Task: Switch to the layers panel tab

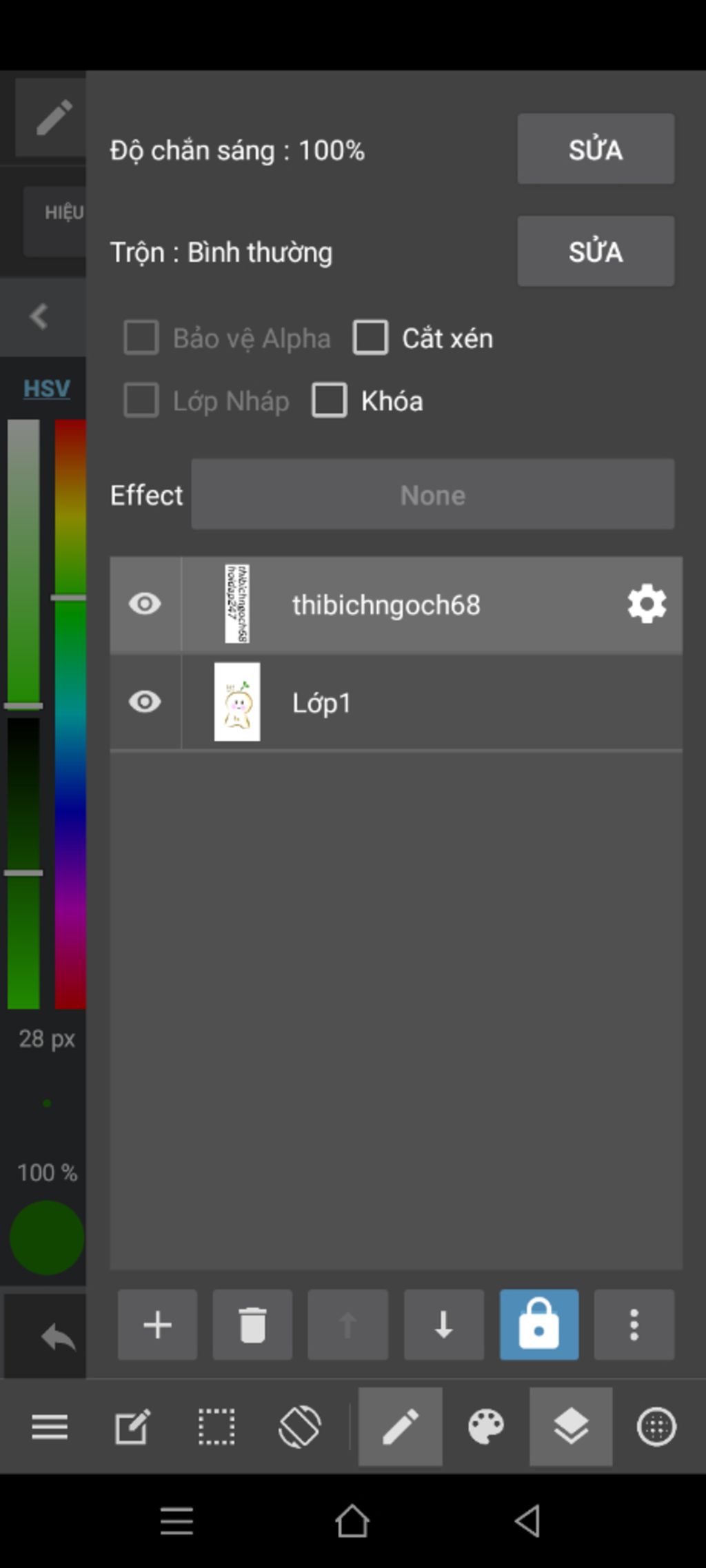Action: point(571,1426)
